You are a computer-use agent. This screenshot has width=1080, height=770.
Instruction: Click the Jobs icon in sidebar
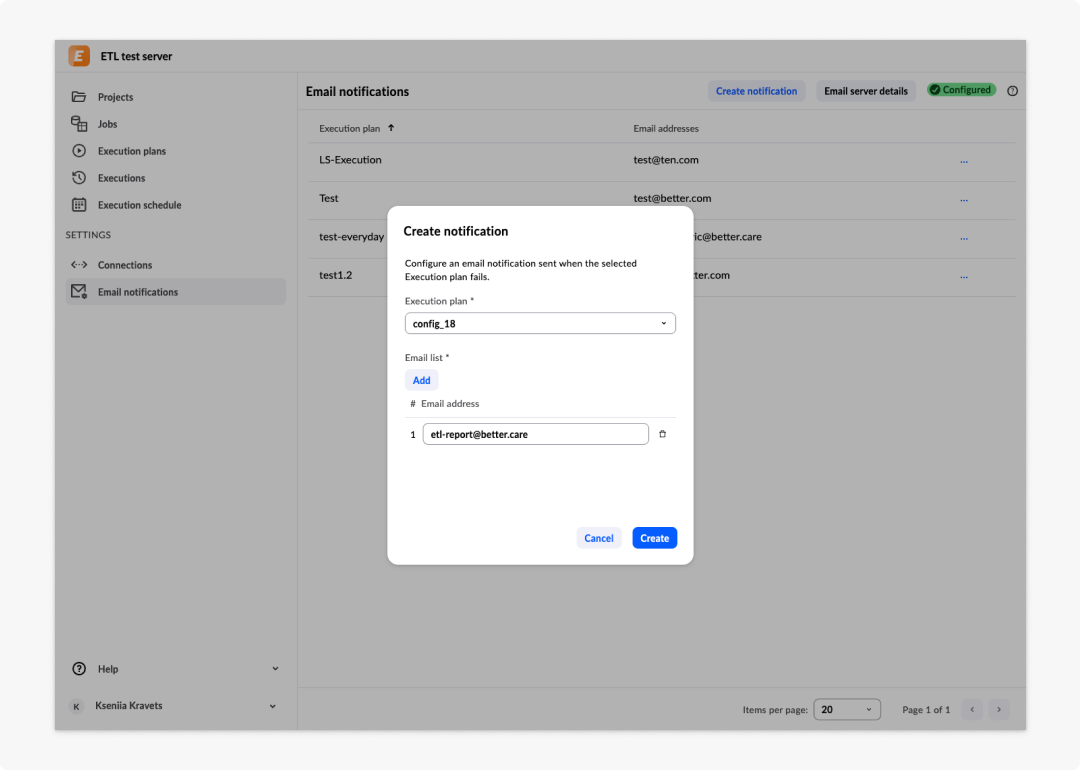[x=79, y=123]
